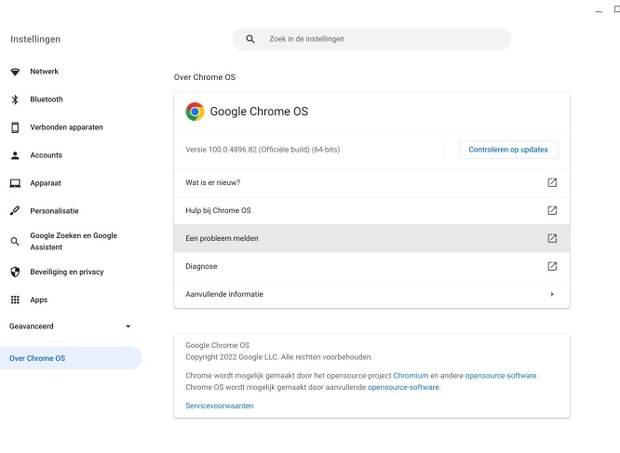
Task: Click the opensource-software link after 'en andere'
Action: click(501, 376)
